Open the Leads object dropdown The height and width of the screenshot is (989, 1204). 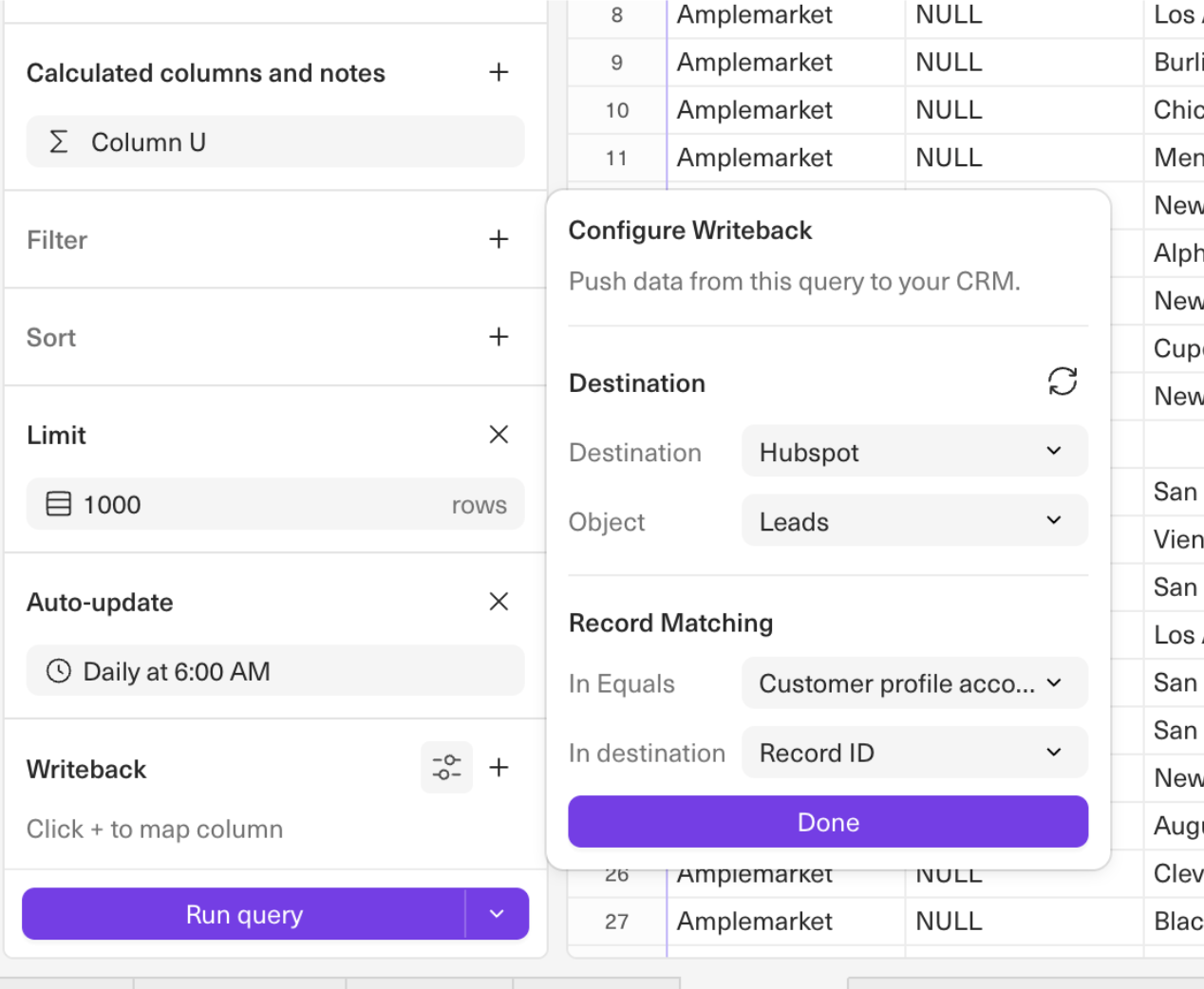913,521
